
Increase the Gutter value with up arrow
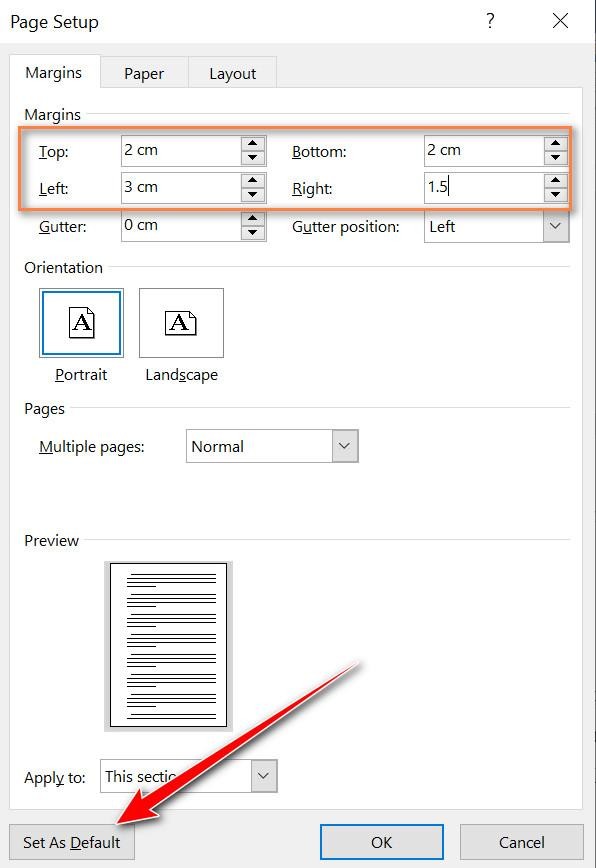(253, 218)
